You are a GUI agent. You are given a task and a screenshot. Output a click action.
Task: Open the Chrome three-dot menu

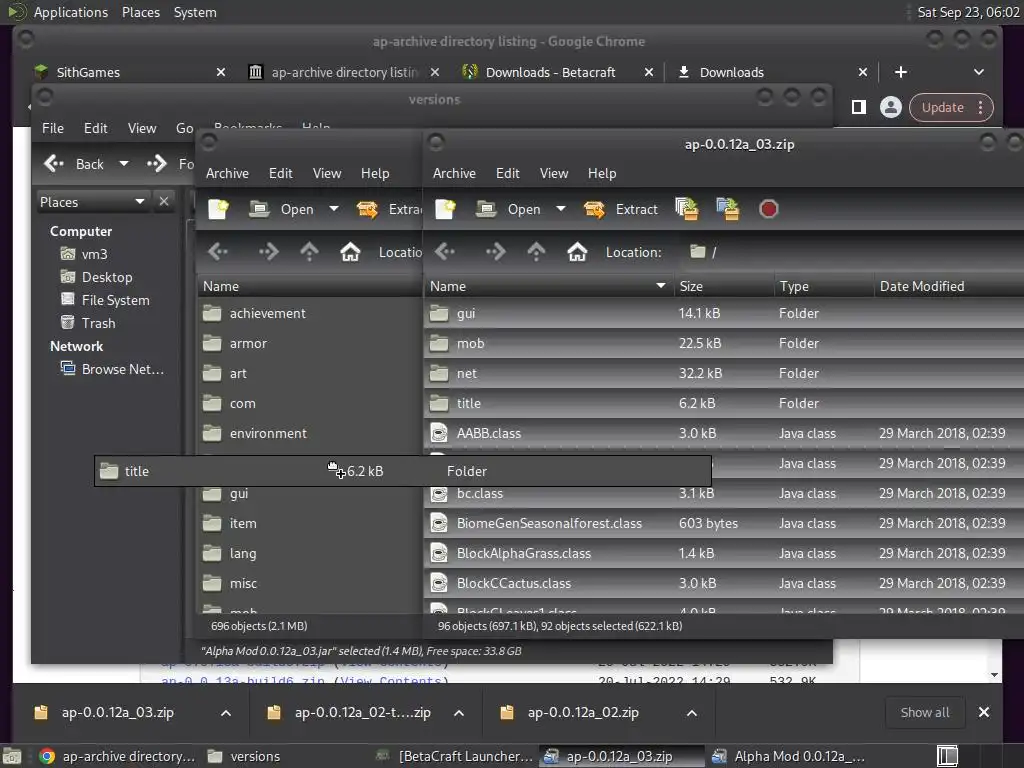click(x=980, y=107)
